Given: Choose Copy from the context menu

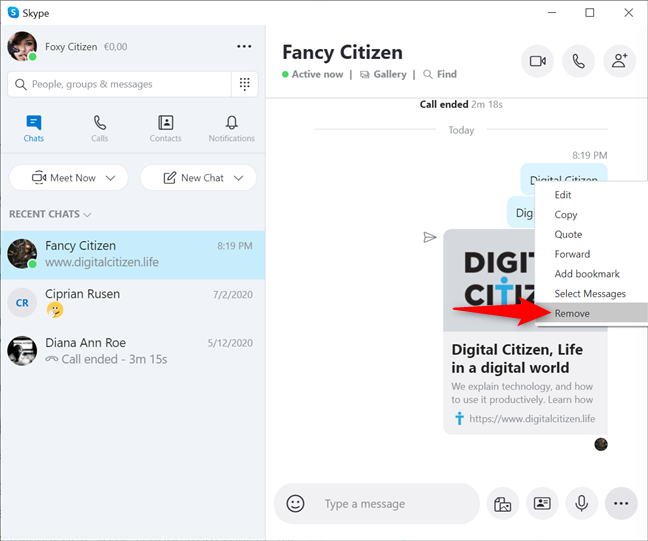Looking at the screenshot, I should tap(591, 214).
